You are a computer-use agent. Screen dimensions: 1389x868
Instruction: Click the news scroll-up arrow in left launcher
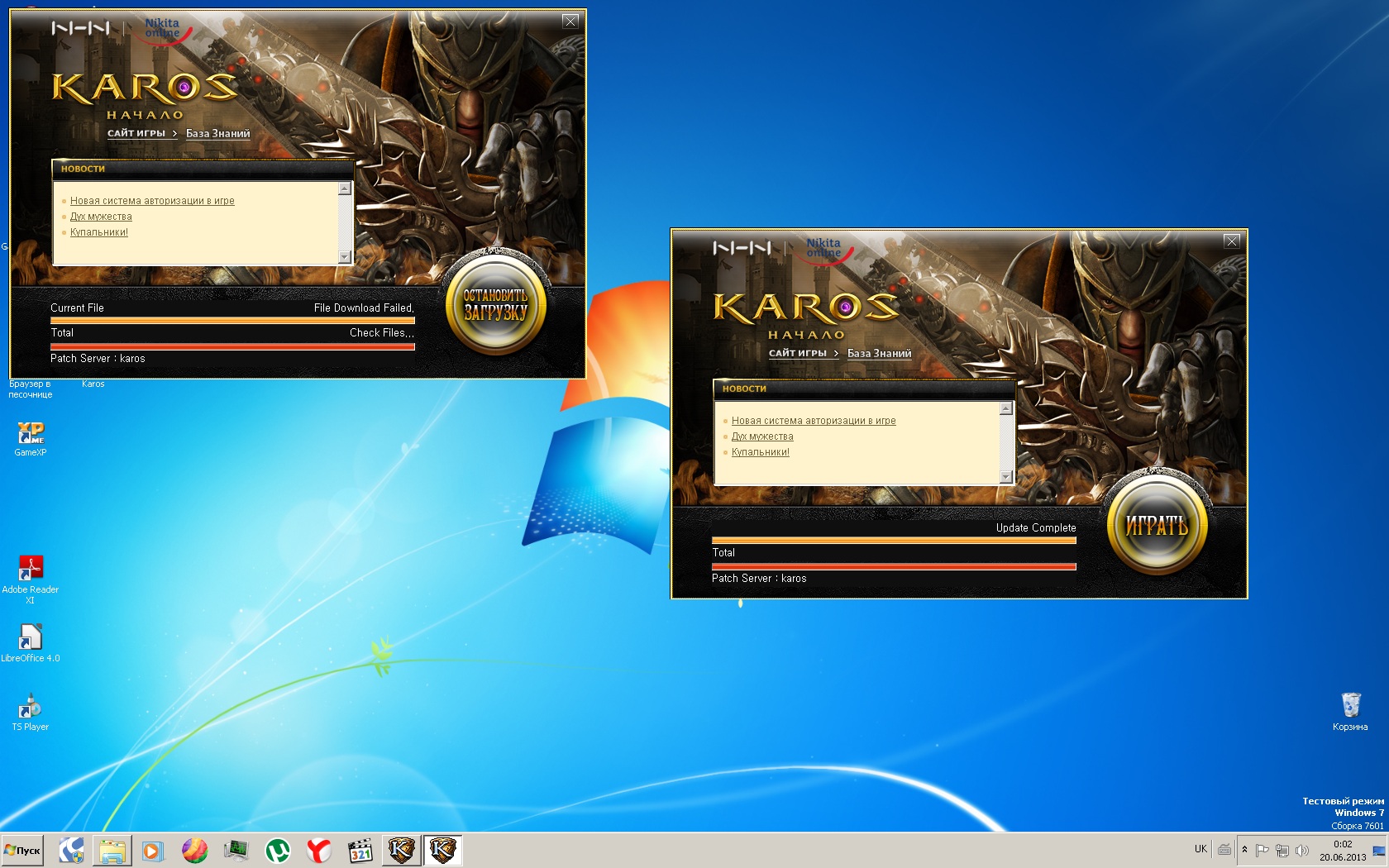click(x=345, y=188)
